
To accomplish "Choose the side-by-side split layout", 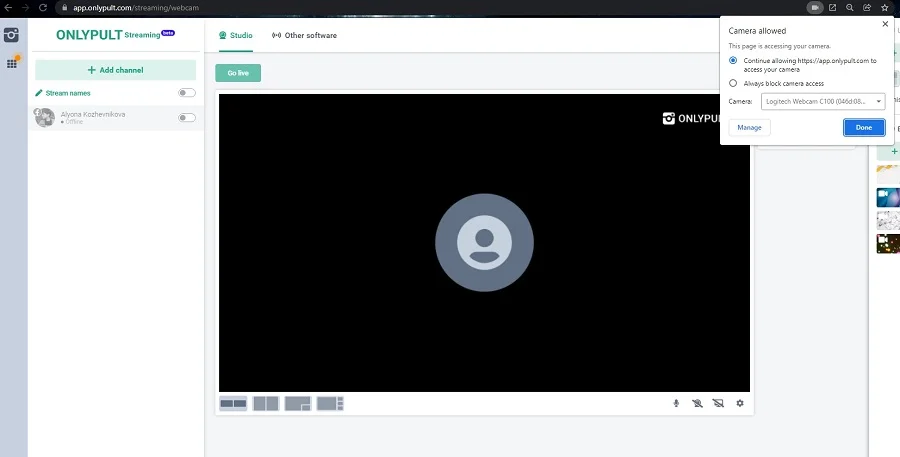I will [x=265, y=403].
